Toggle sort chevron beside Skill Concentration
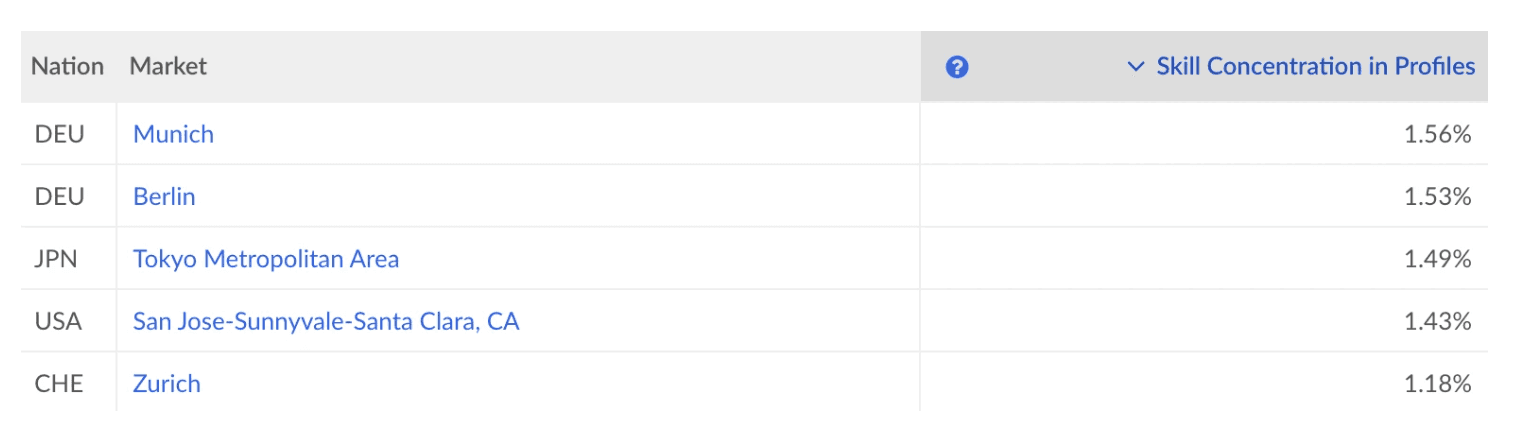Viewport: 1514px width, 440px height. [1135, 67]
